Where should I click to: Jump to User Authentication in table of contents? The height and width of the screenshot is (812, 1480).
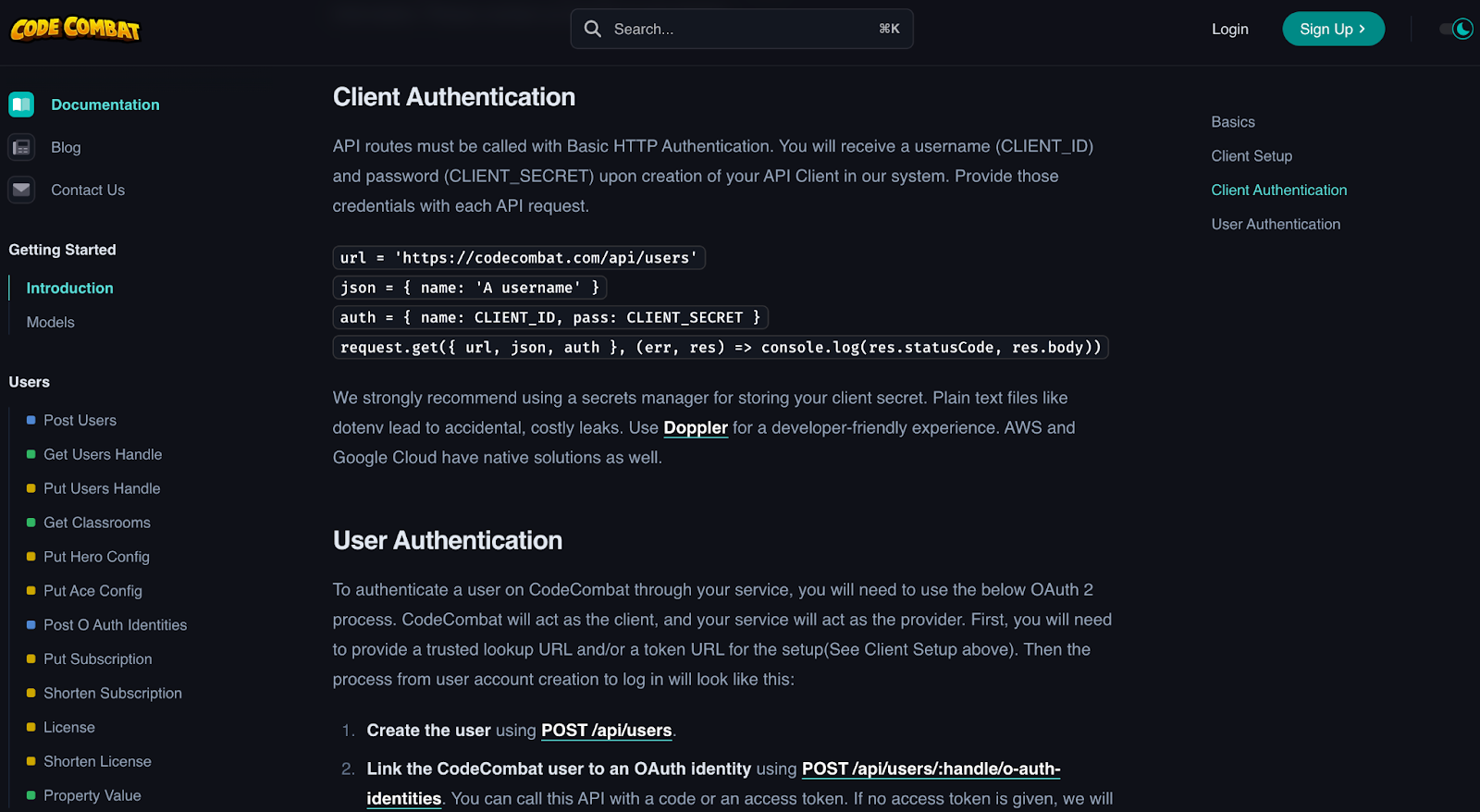tap(1276, 224)
